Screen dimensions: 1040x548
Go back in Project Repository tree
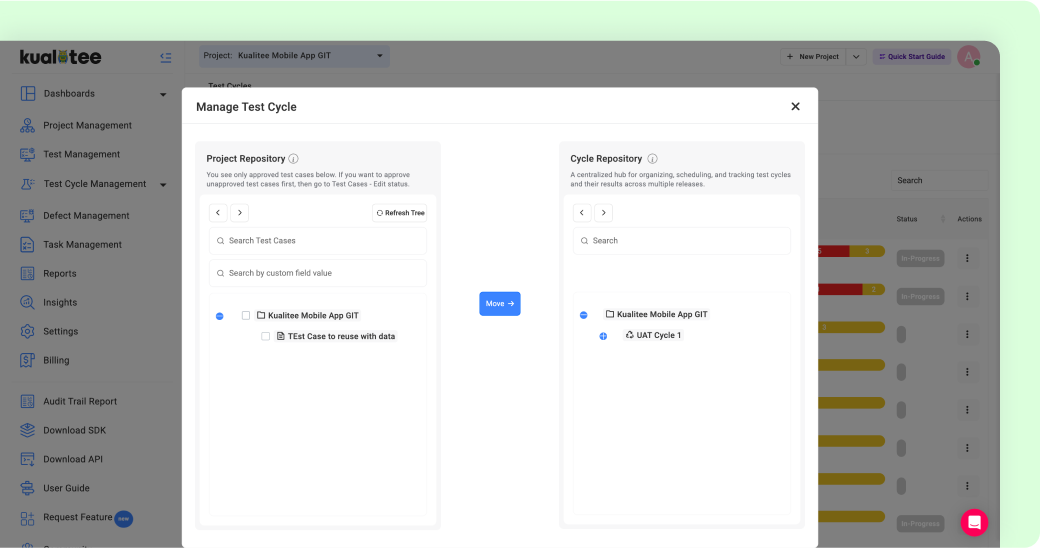(x=218, y=213)
